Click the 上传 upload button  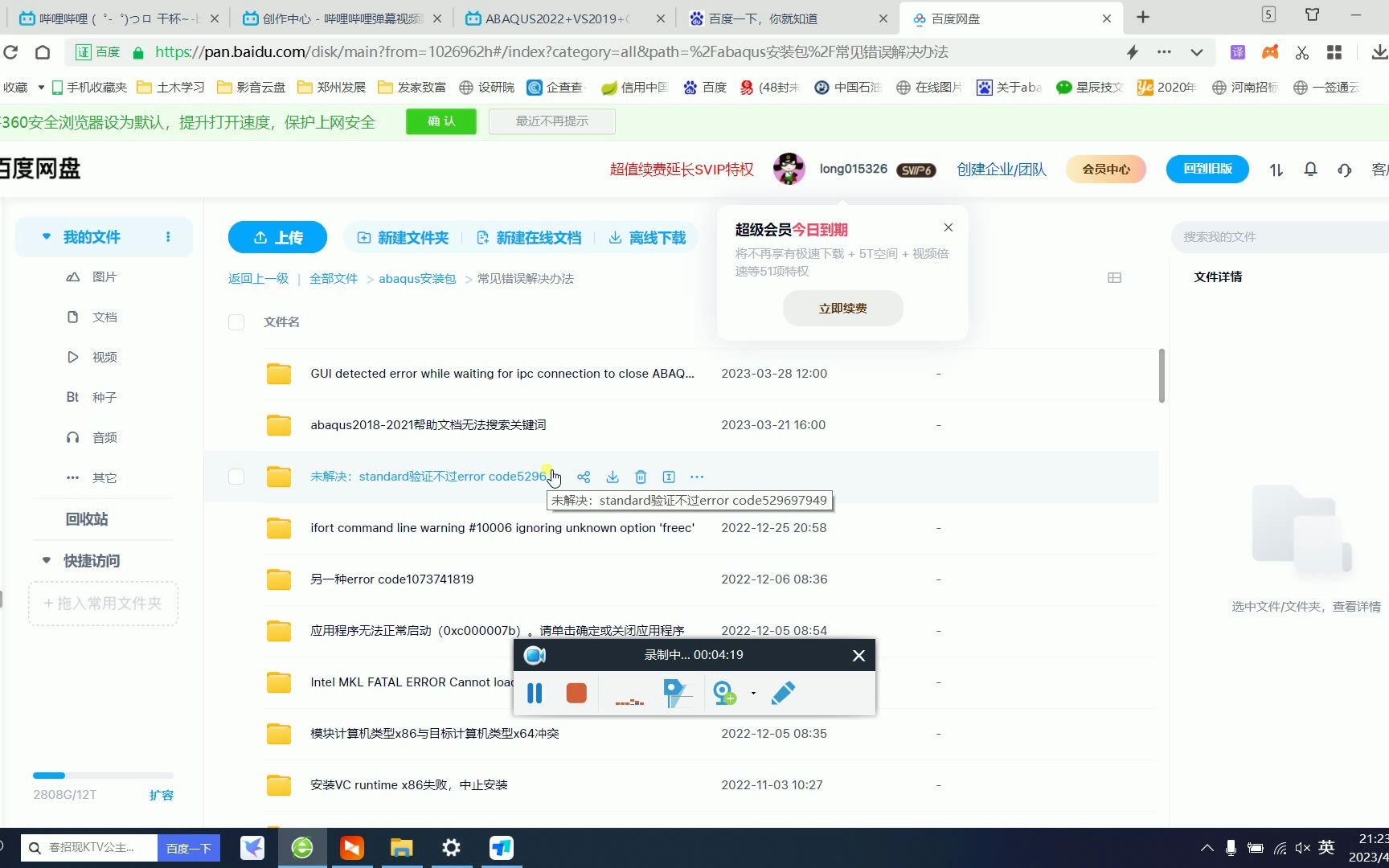(x=277, y=237)
